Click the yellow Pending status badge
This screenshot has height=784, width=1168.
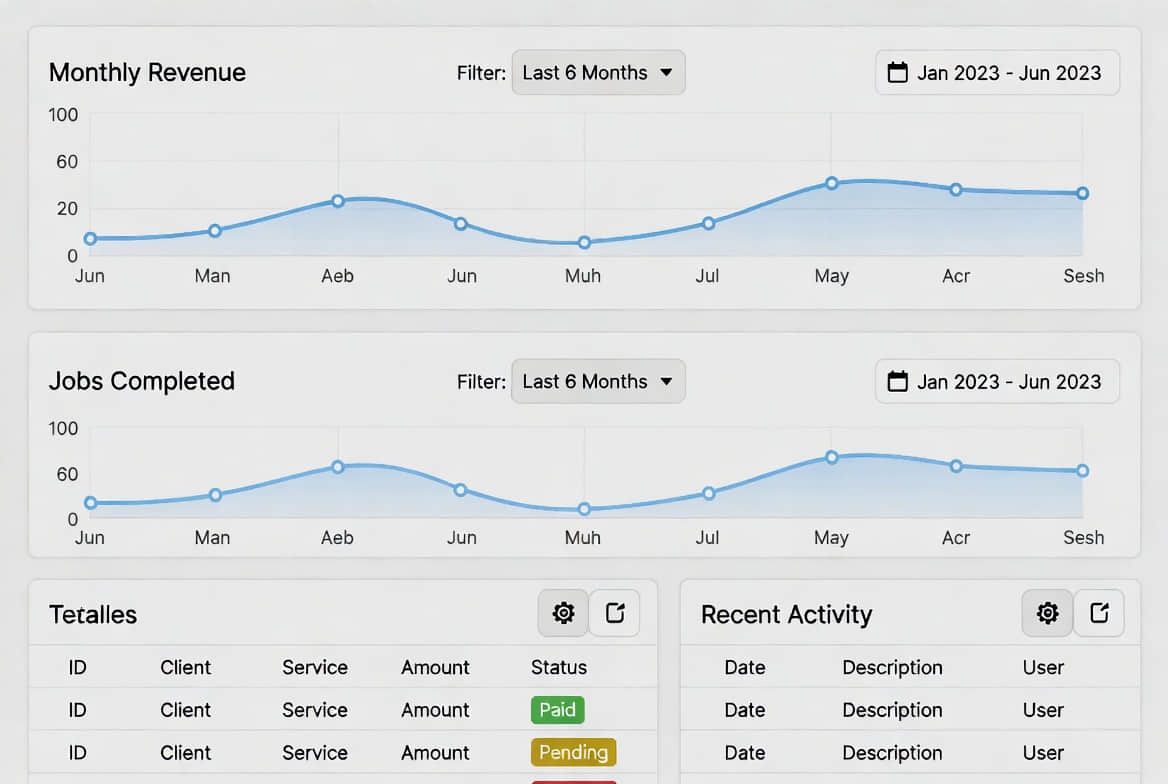(x=573, y=752)
